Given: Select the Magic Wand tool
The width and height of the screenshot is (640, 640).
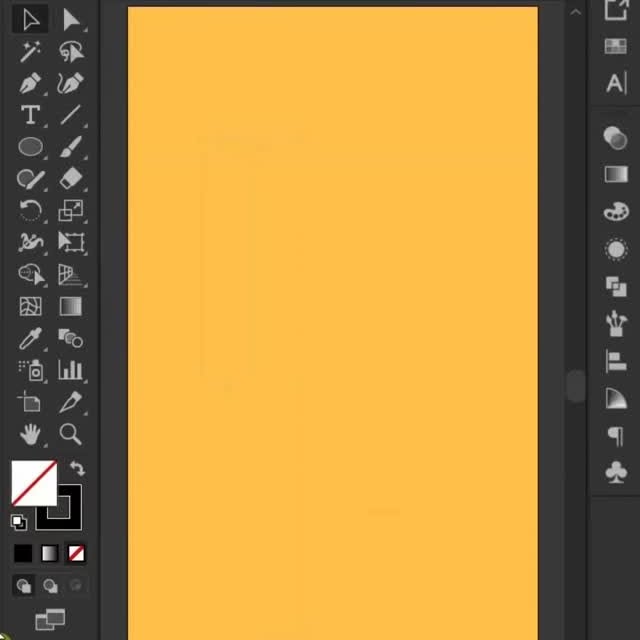Looking at the screenshot, I should point(30,51).
